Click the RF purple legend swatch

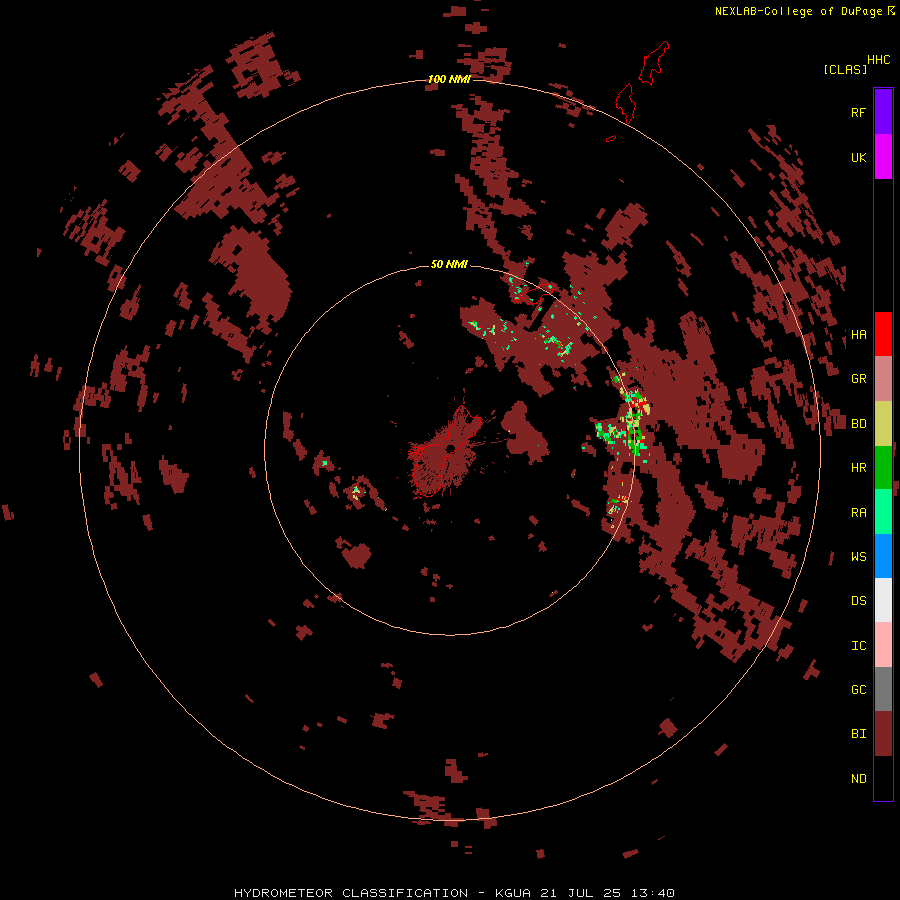(x=883, y=111)
